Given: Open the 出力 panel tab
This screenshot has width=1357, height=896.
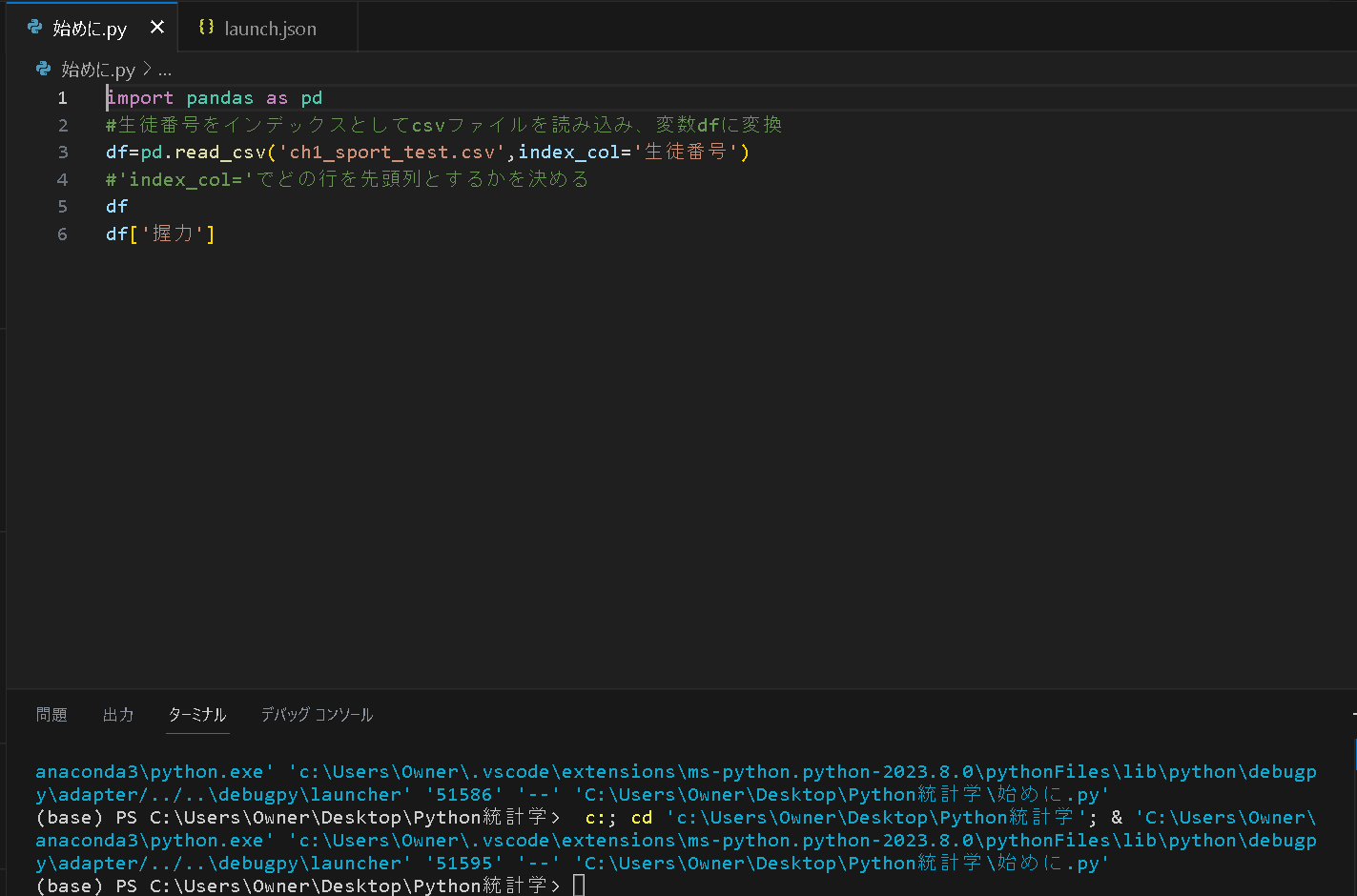Looking at the screenshot, I should [118, 715].
